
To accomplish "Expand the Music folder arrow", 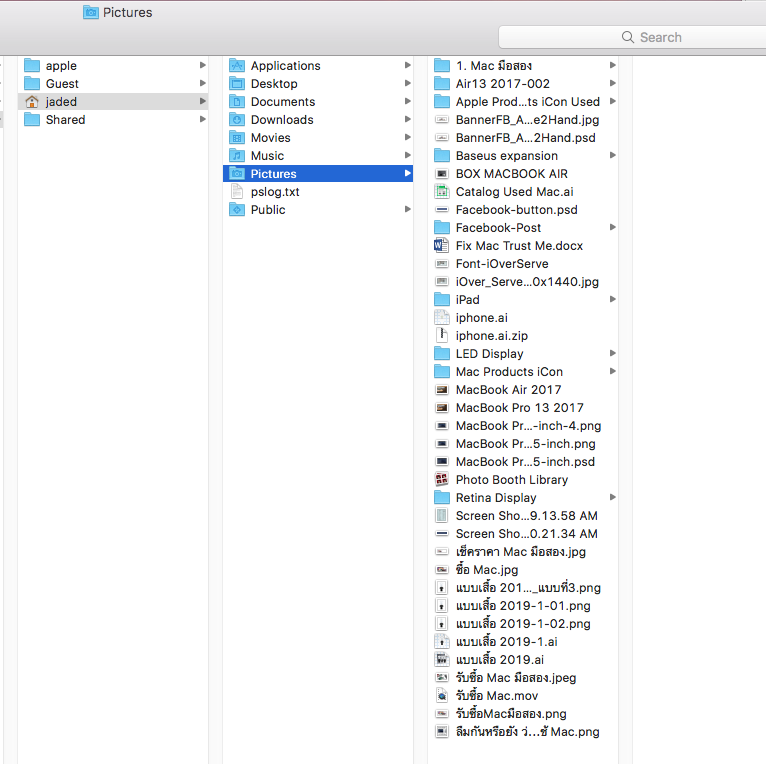I will pos(407,155).
